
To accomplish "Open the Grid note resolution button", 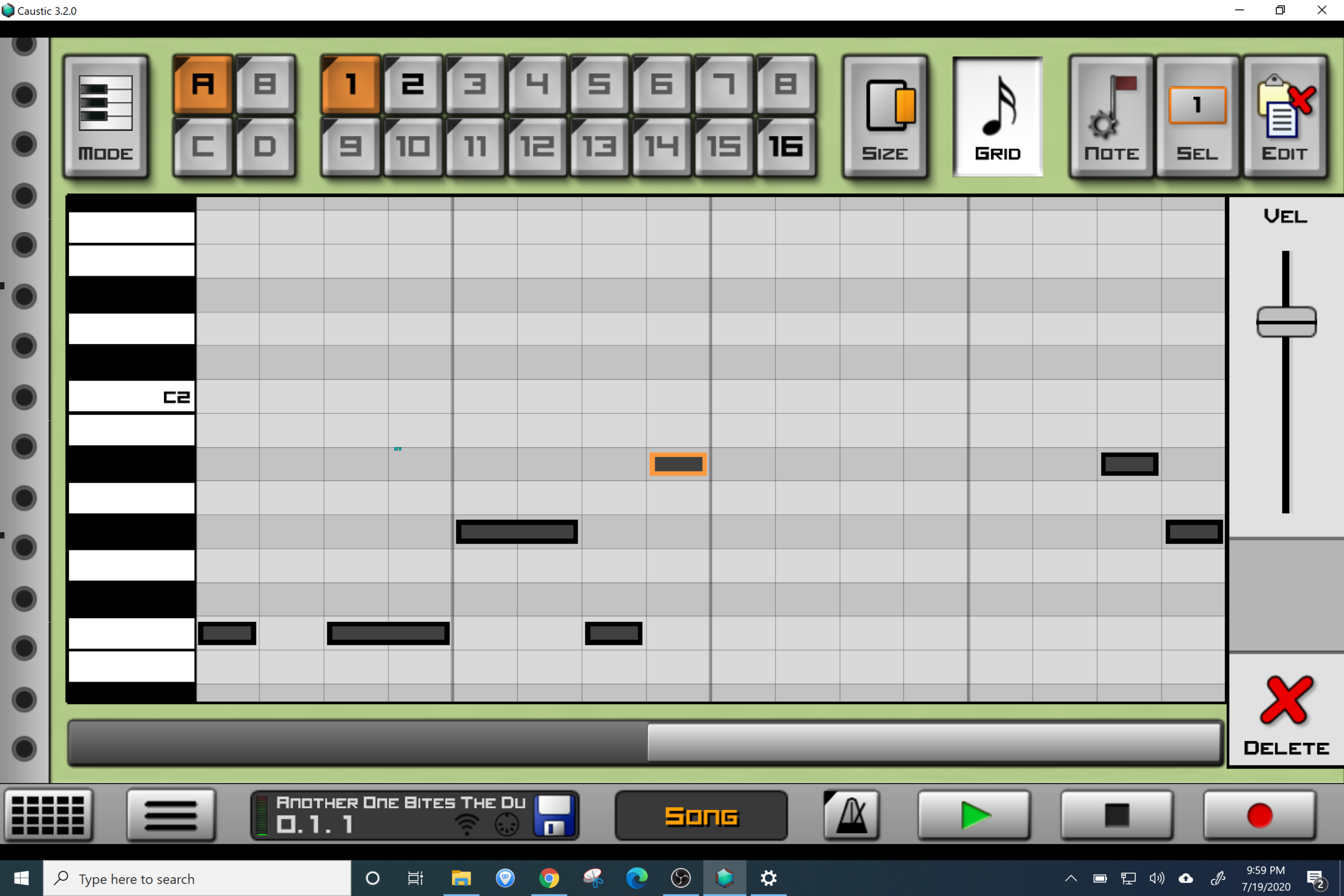I will (x=997, y=117).
